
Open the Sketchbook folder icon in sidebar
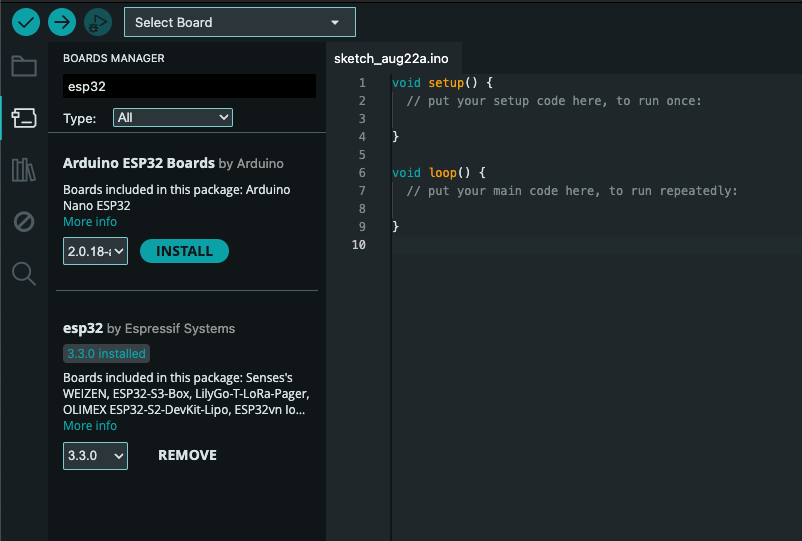click(24, 66)
